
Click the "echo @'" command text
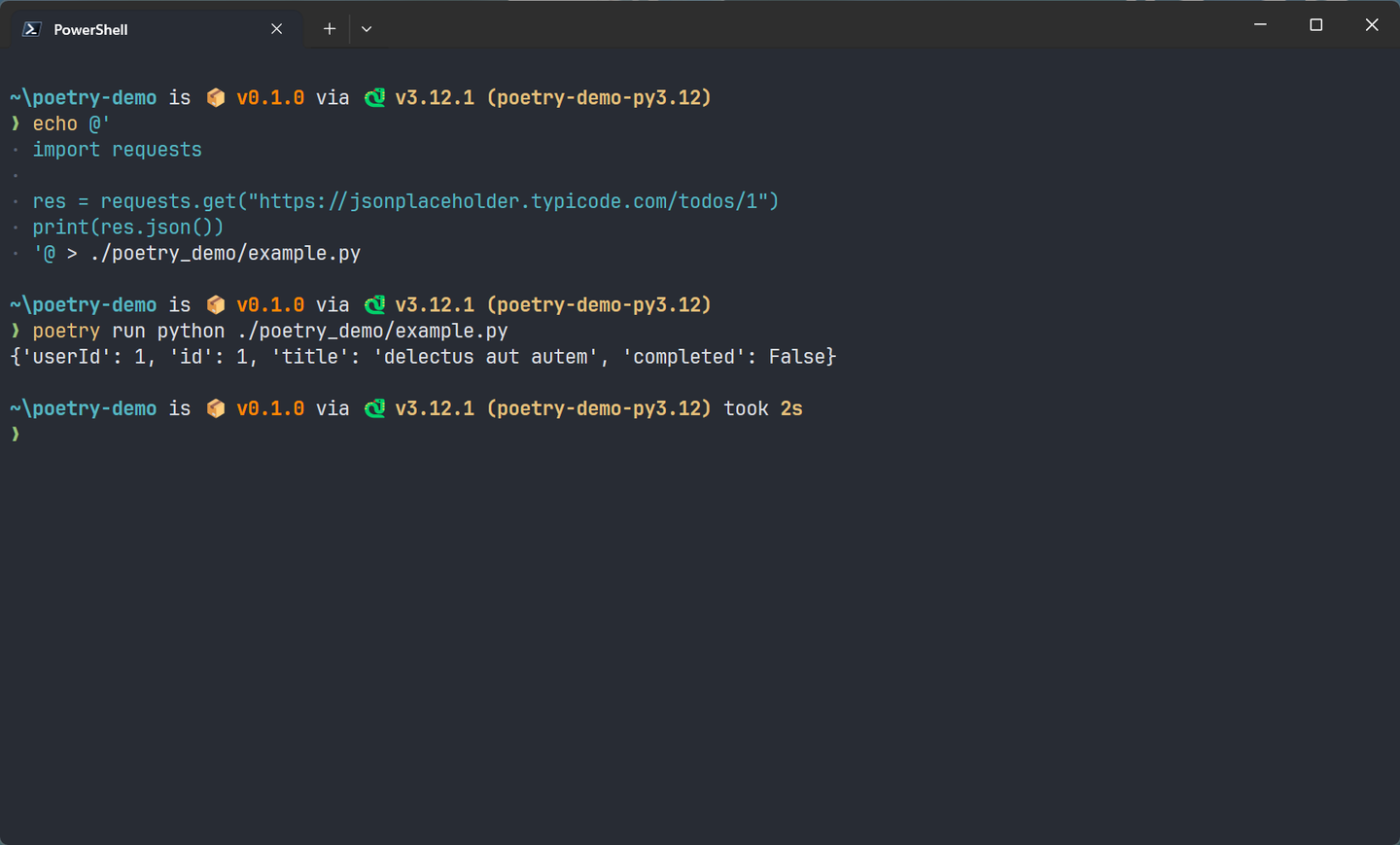coord(71,124)
